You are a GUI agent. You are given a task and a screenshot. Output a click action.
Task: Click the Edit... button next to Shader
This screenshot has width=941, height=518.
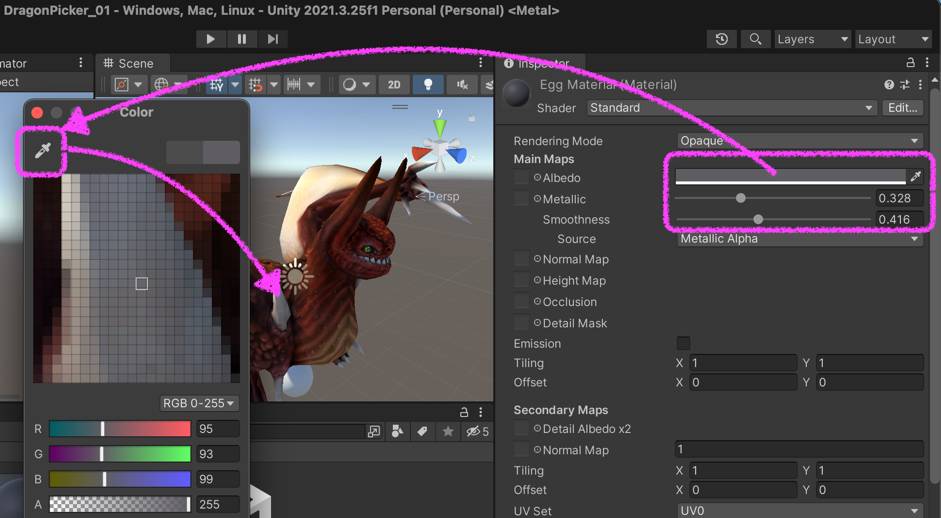(902, 107)
